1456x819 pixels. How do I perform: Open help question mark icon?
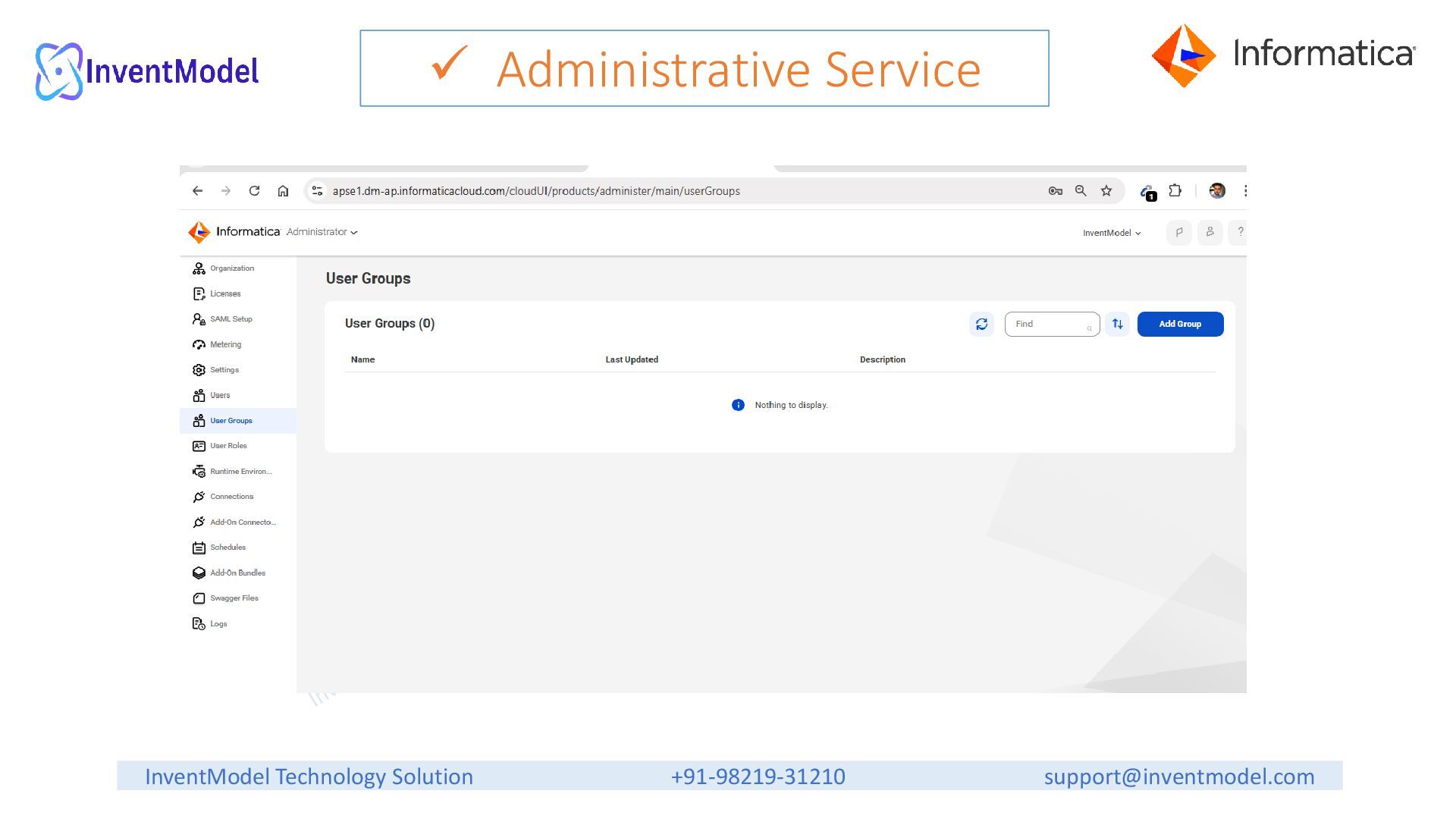[1239, 233]
